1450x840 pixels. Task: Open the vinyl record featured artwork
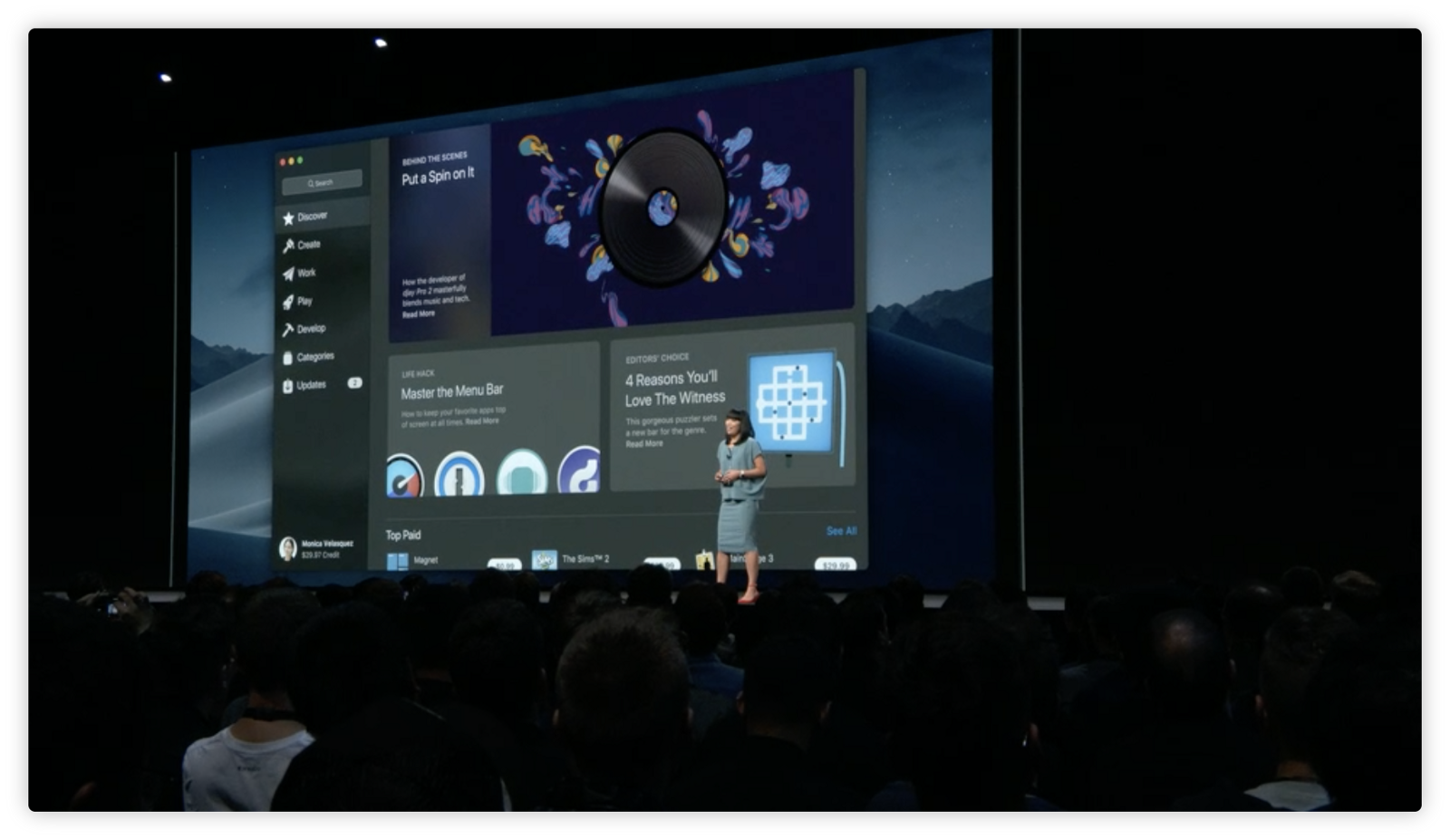click(x=663, y=207)
